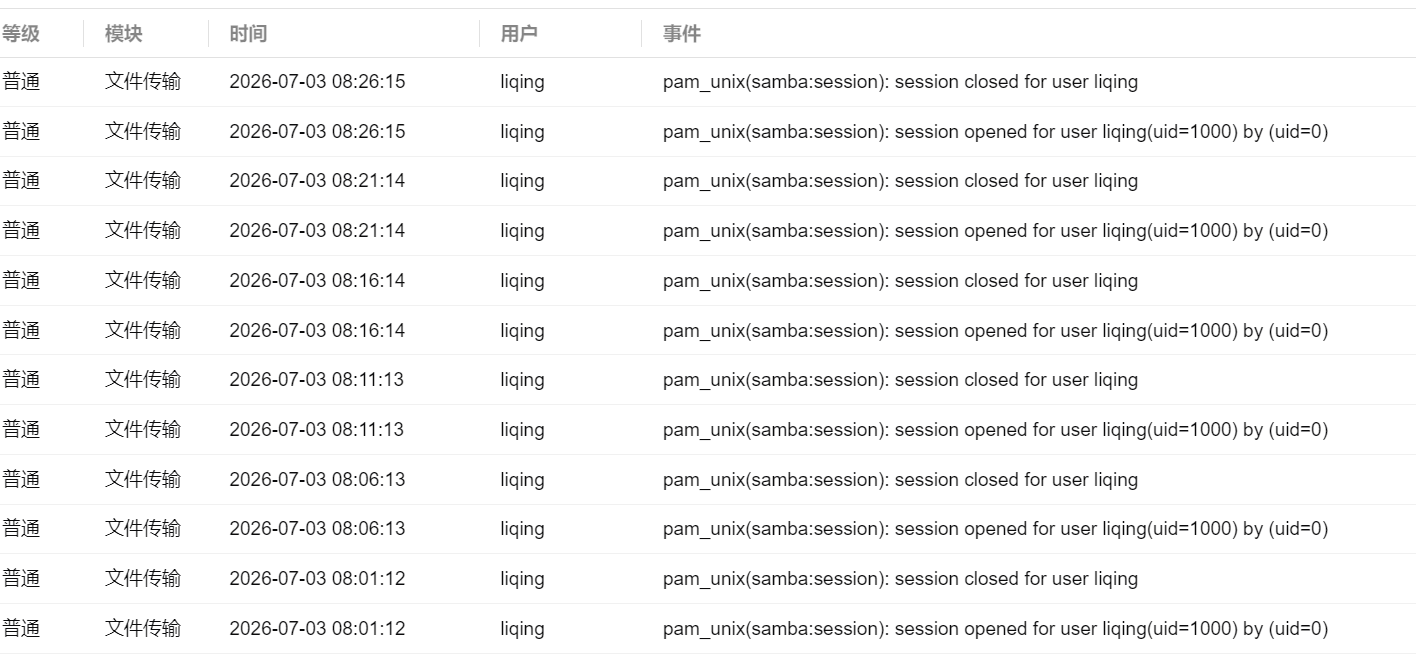Select the session closed log at 08:21:14
Screen dimensions: 1416x654
point(708,181)
